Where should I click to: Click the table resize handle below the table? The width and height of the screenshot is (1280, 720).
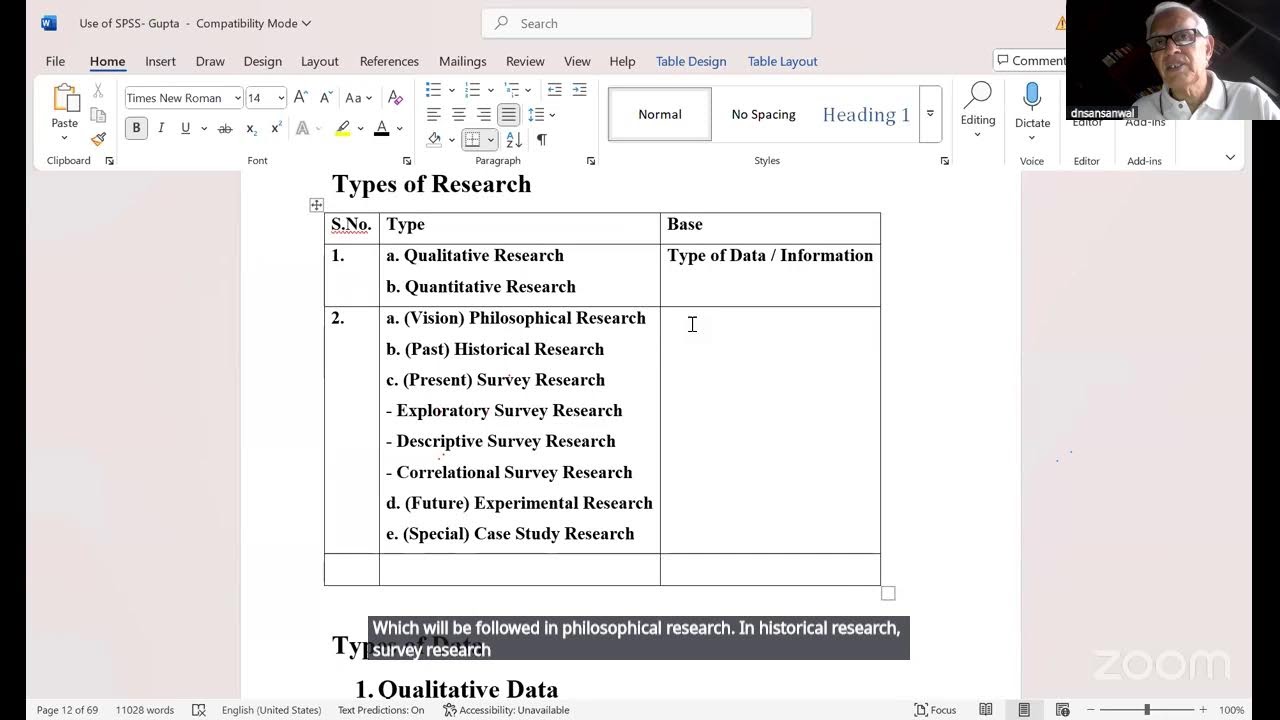pos(888,593)
